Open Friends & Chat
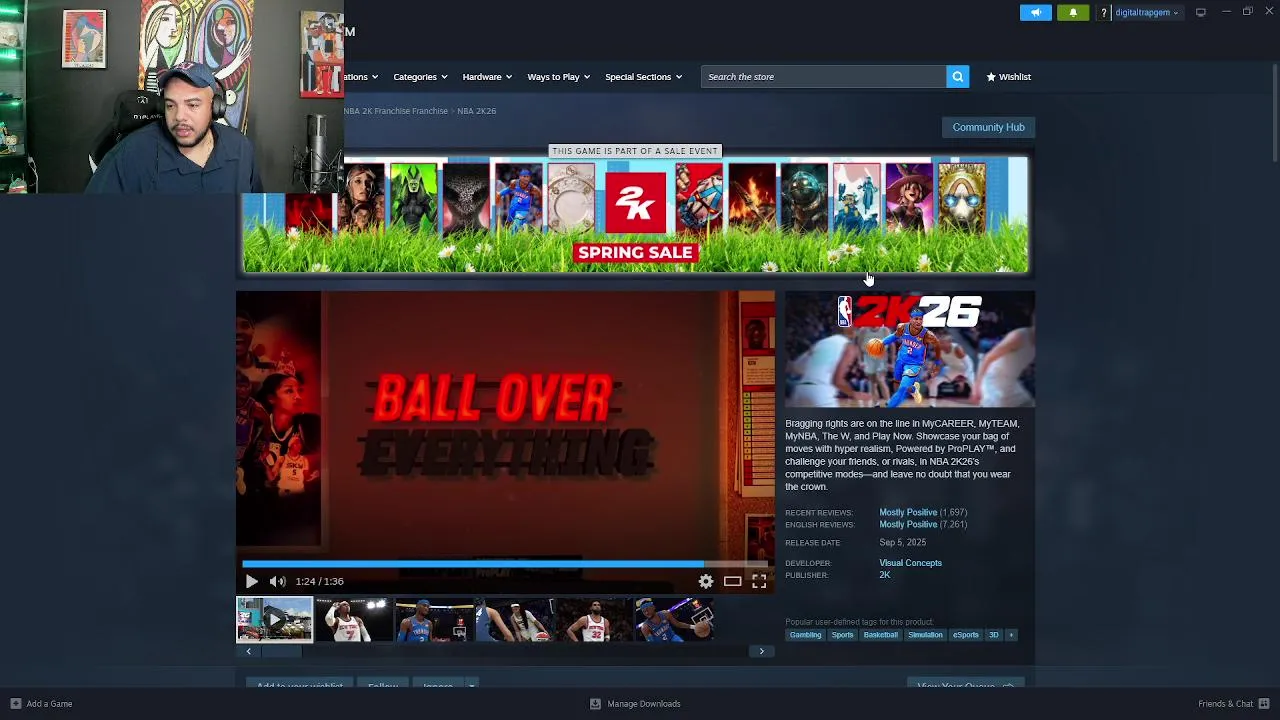 pos(1225,704)
